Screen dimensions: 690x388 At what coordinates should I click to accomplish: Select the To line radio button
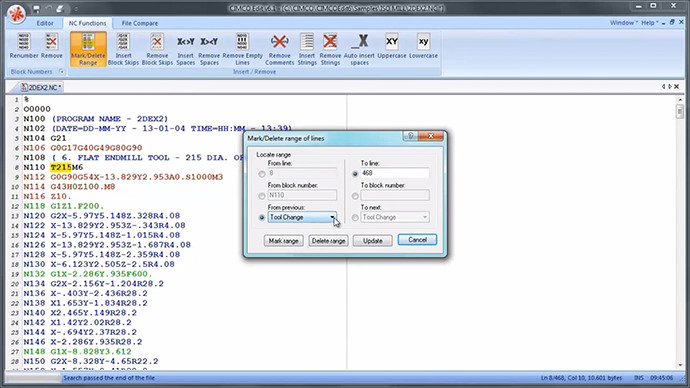355,174
